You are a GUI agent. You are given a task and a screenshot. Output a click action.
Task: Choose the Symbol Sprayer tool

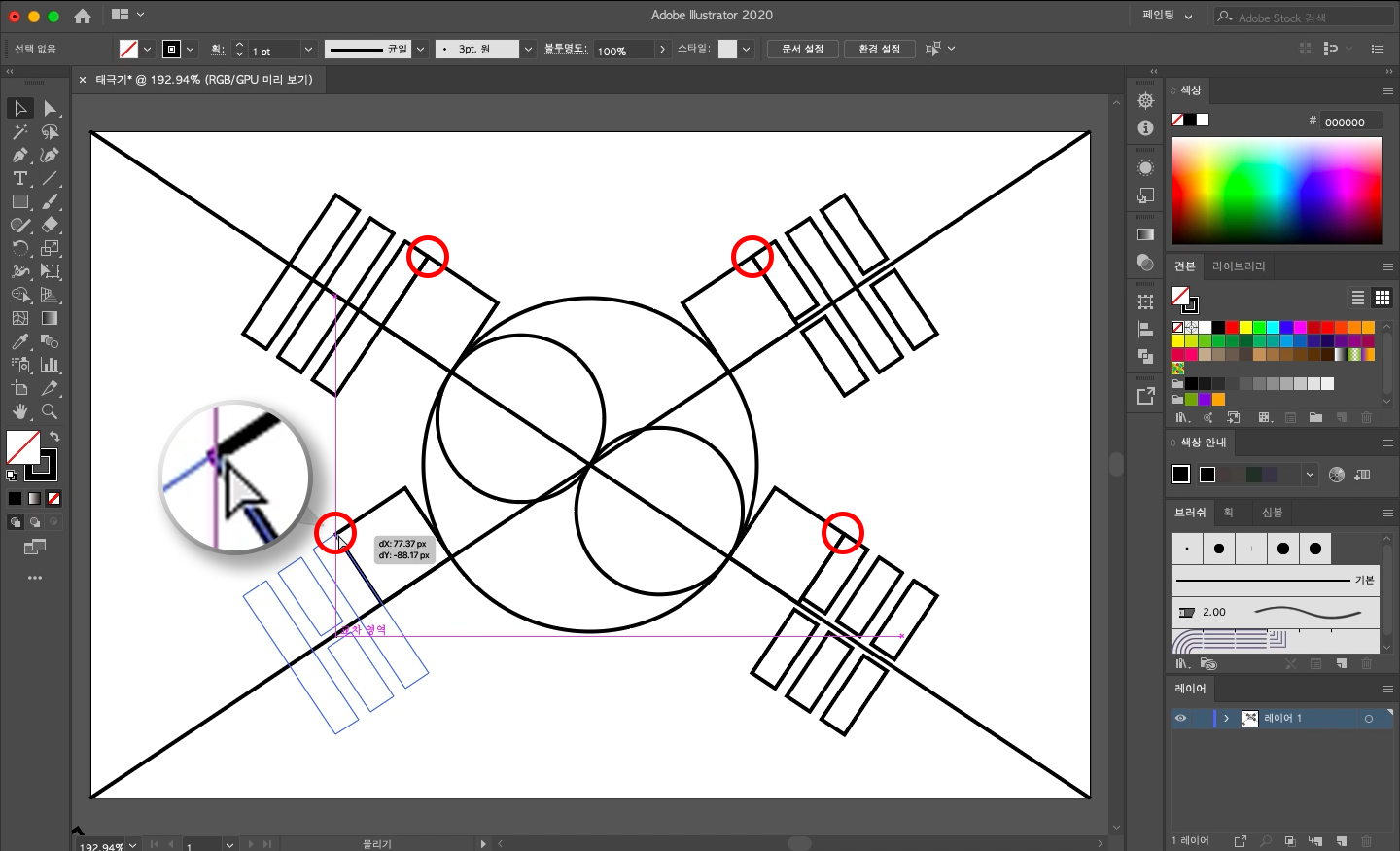pyautogui.click(x=19, y=365)
